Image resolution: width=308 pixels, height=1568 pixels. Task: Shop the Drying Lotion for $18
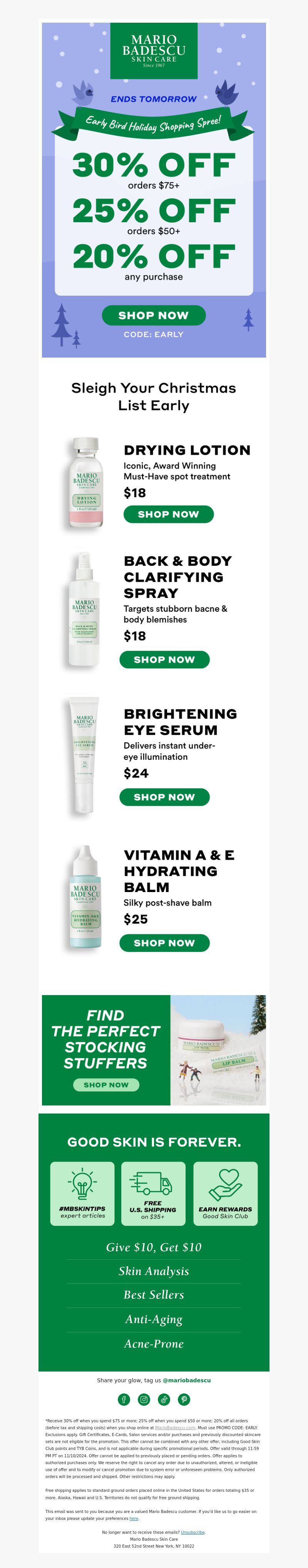(168, 514)
